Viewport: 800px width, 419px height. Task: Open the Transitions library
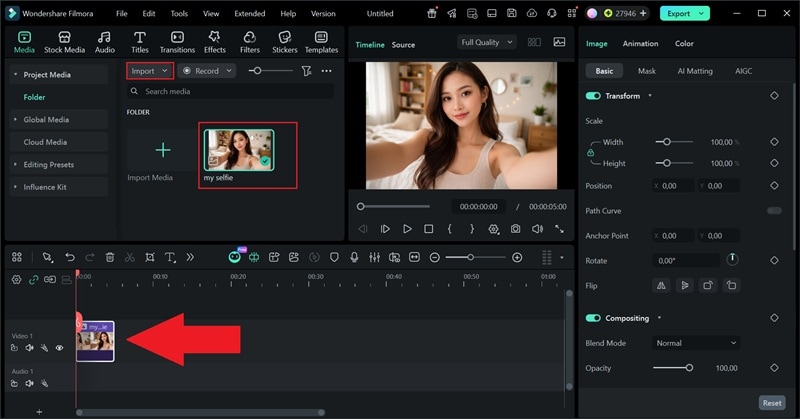(x=177, y=41)
